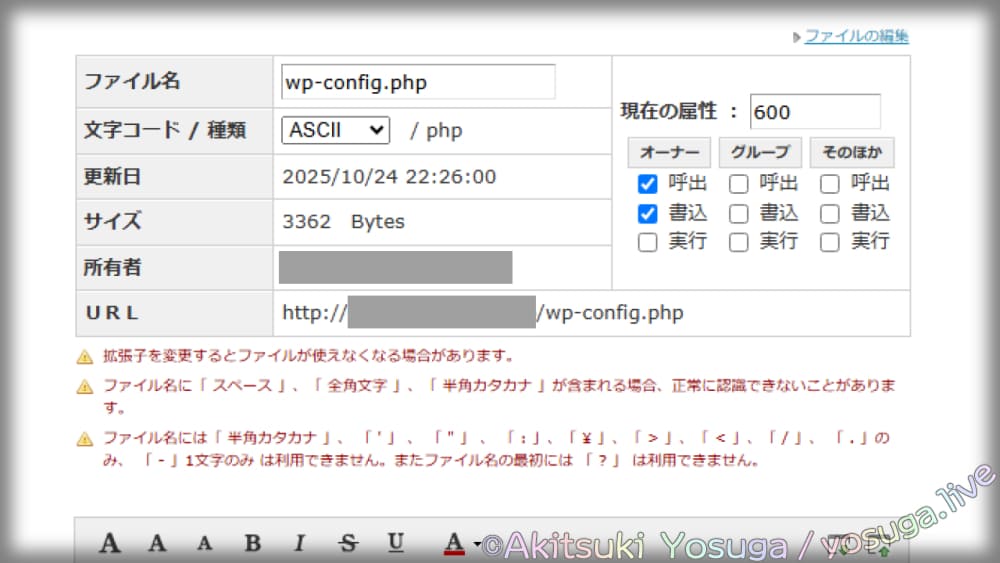Screen dimensions: 1000x563
Task: Click the small font size A icon
Action: [x=204, y=543]
